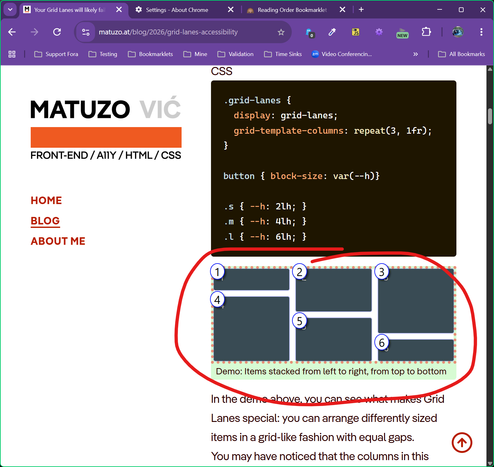Close the Your Grid Lanes tab

pos(119,10)
